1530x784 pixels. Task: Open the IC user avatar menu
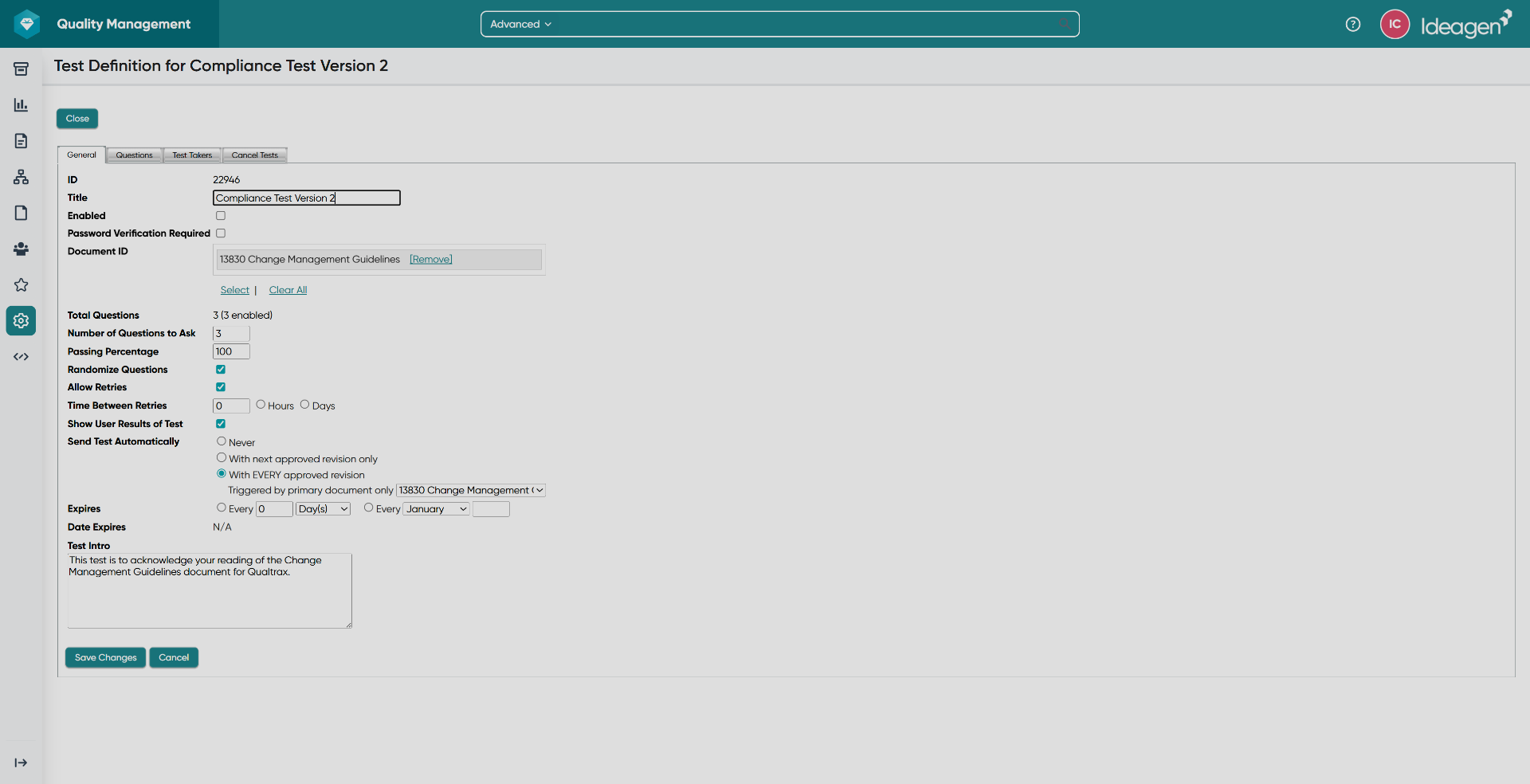click(x=1395, y=24)
